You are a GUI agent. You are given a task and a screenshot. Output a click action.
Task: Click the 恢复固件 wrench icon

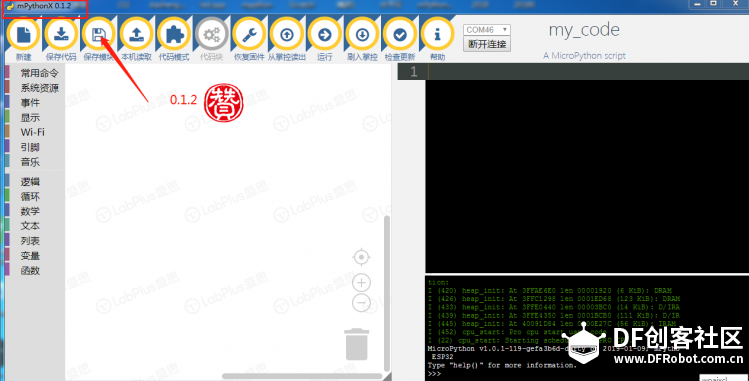click(x=249, y=34)
